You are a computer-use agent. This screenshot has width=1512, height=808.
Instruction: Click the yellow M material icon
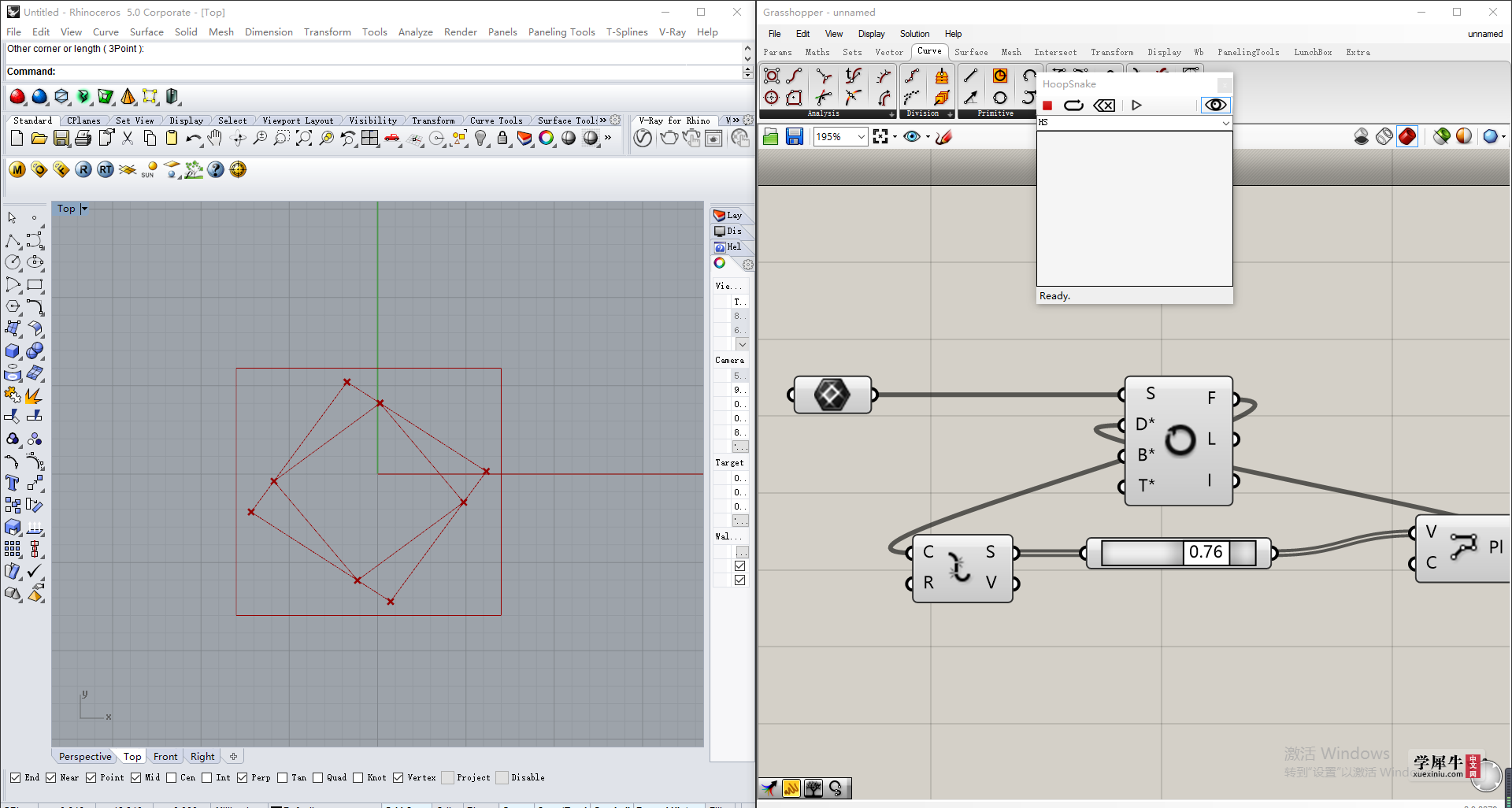(17, 169)
